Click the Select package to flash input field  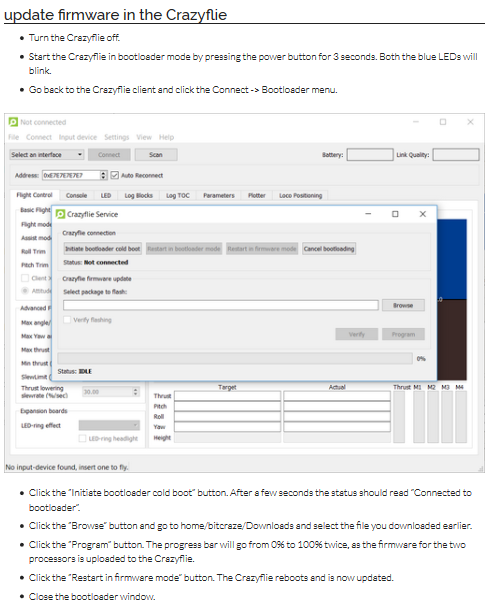point(221,305)
